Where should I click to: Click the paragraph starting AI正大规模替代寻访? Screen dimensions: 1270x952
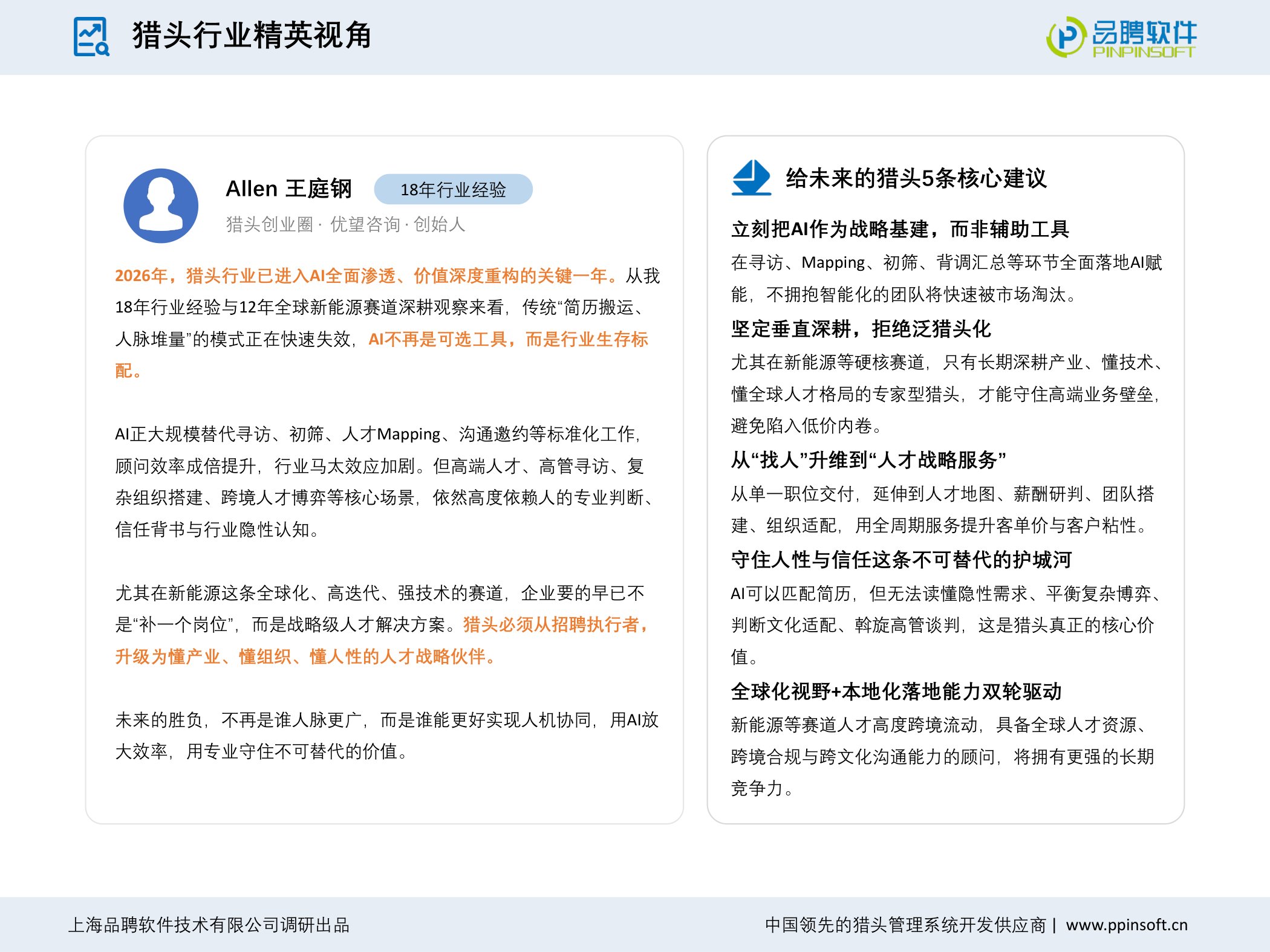pos(385,482)
